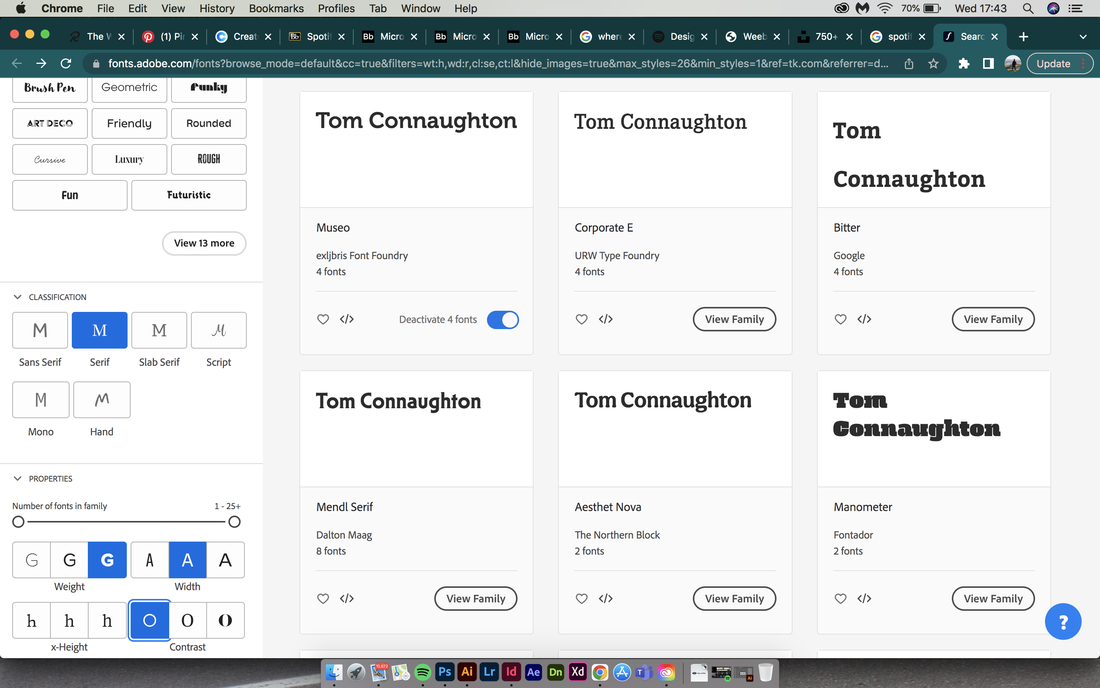
Task: Switch to the 750+ browser tab
Action: [825, 36]
